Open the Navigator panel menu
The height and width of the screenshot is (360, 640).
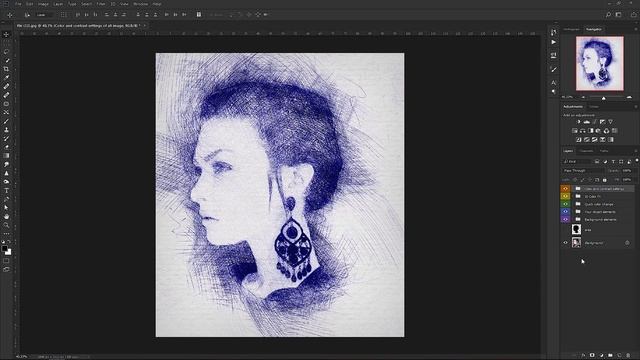(636, 29)
